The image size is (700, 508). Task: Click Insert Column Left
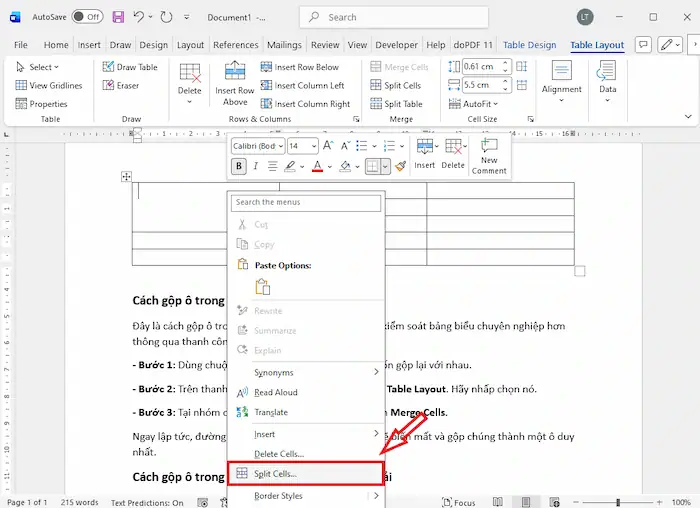(x=302, y=85)
